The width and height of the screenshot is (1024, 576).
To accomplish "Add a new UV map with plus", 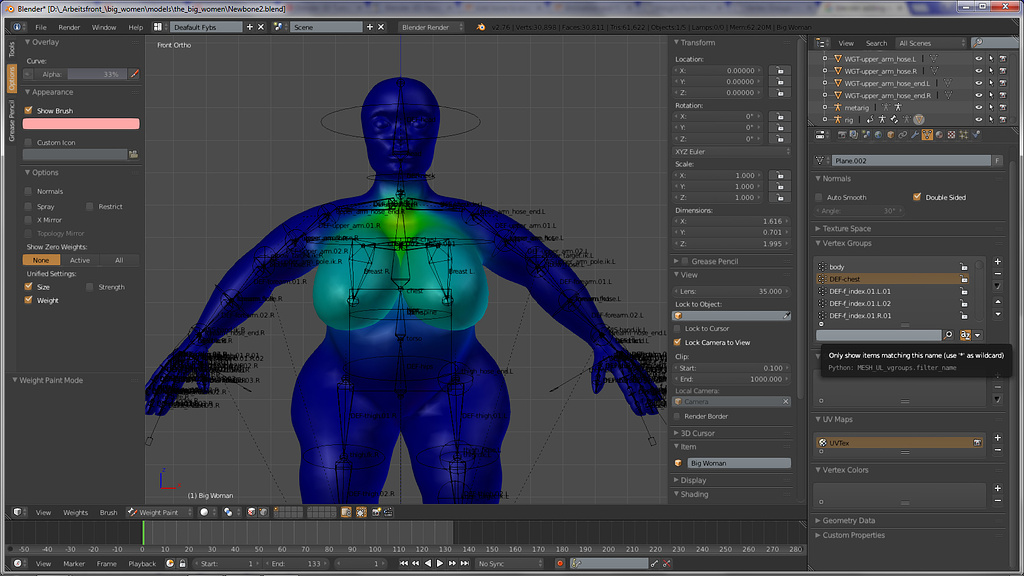I will 997,438.
